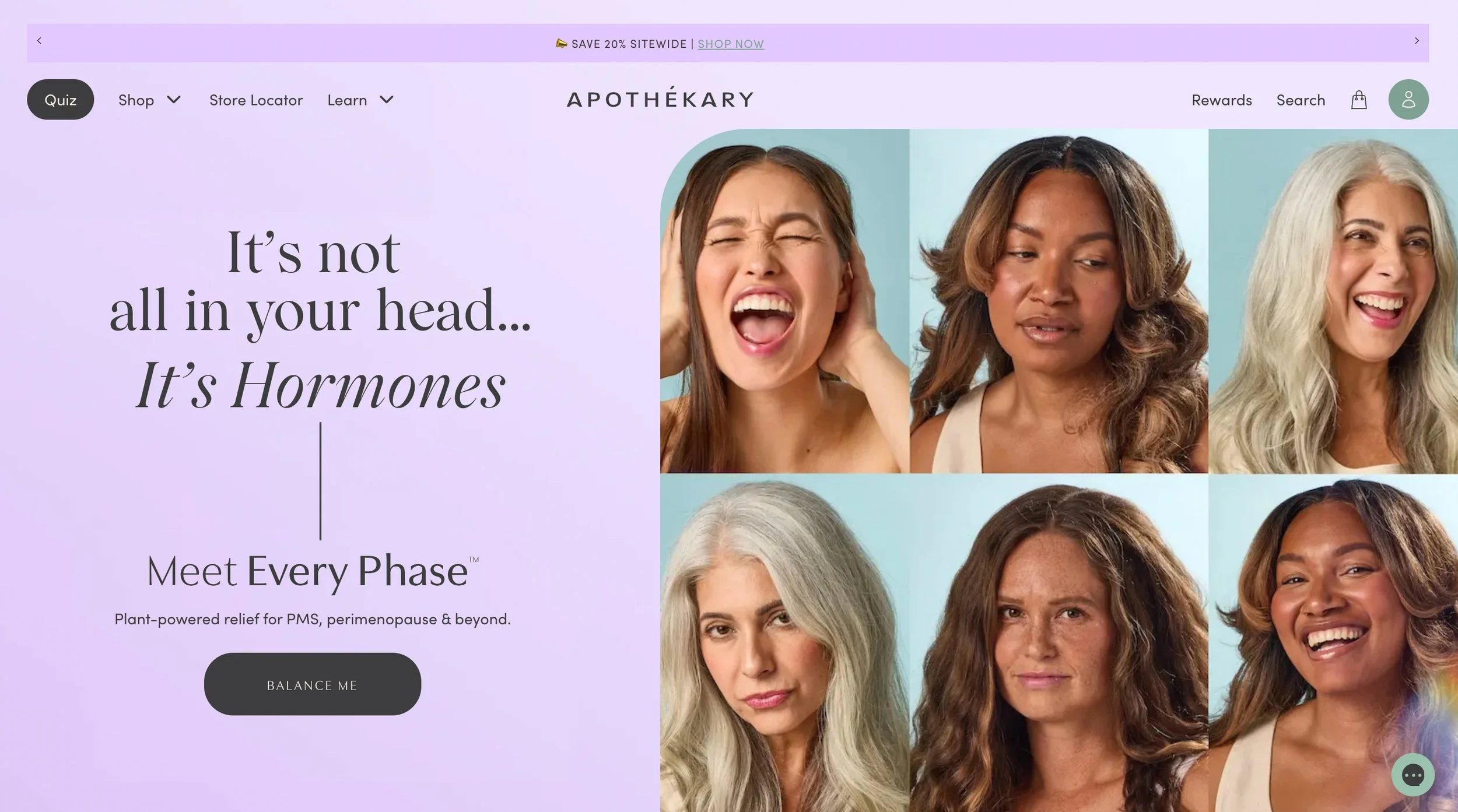The image size is (1458, 812).
Task: Click the Meet Every Phase heading
Action: pos(313,571)
